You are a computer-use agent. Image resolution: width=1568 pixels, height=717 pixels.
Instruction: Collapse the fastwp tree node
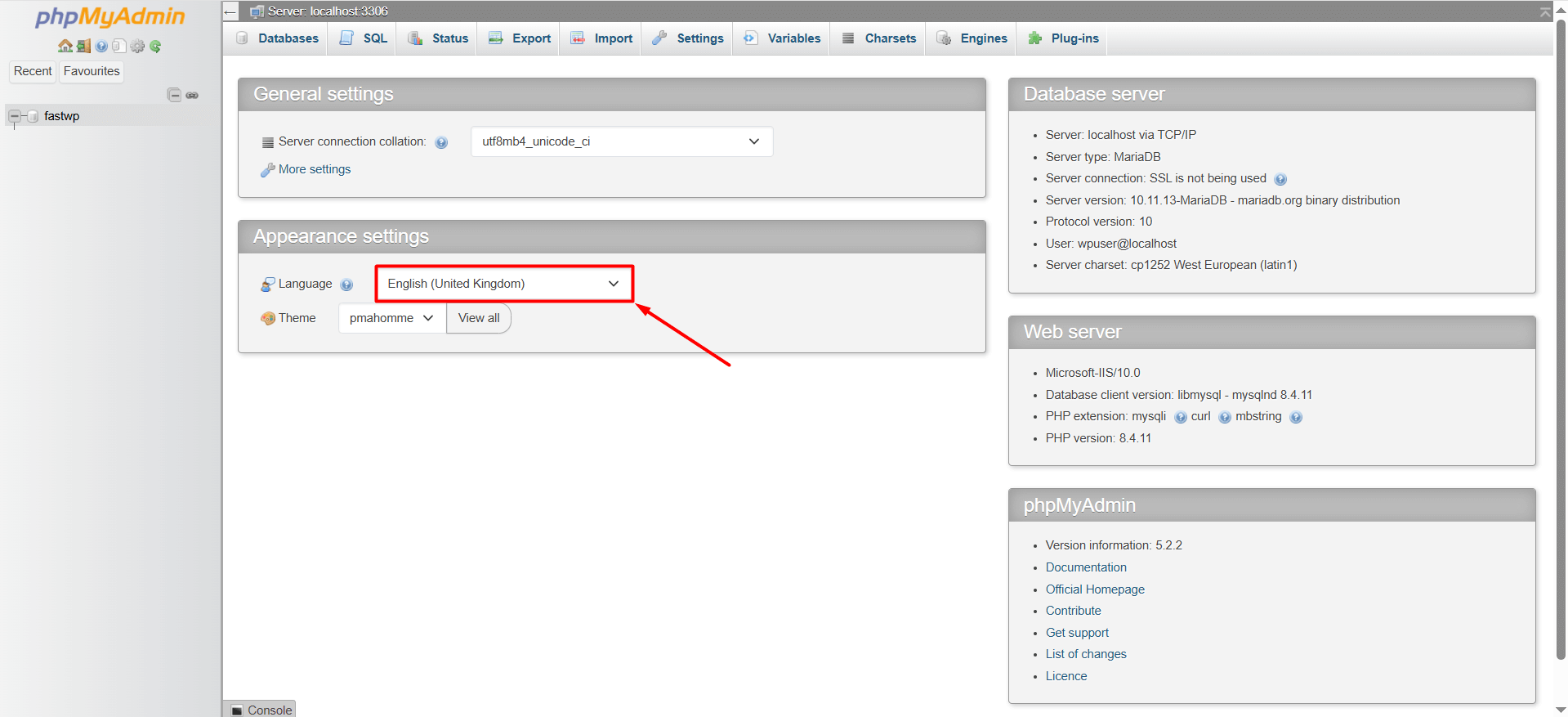pyautogui.click(x=15, y=116)
